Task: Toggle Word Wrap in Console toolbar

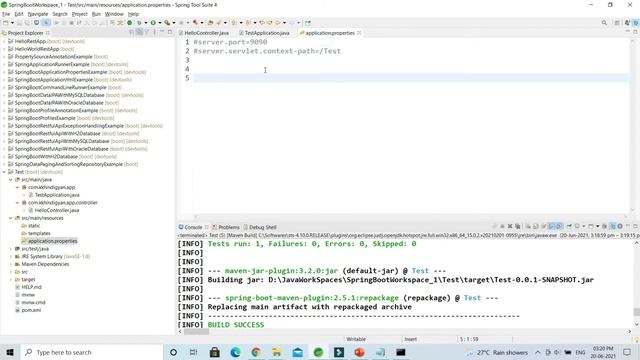Action: click(x=544, y=227)
